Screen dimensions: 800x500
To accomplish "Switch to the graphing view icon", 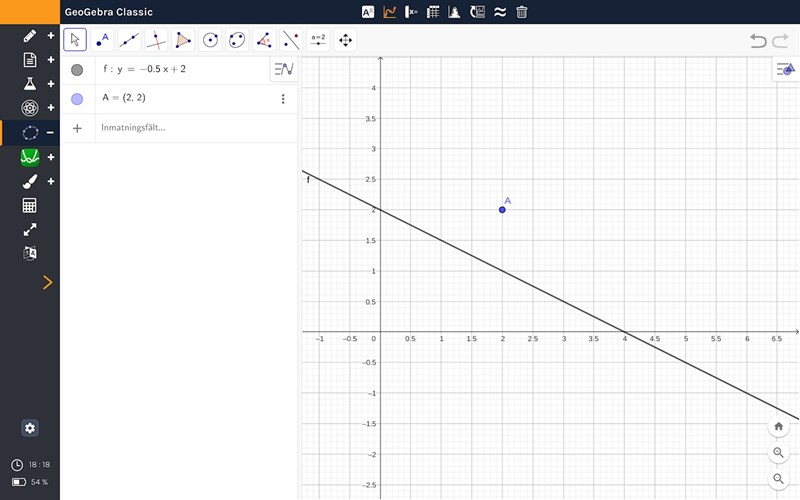I will click(x=390, y=12).
